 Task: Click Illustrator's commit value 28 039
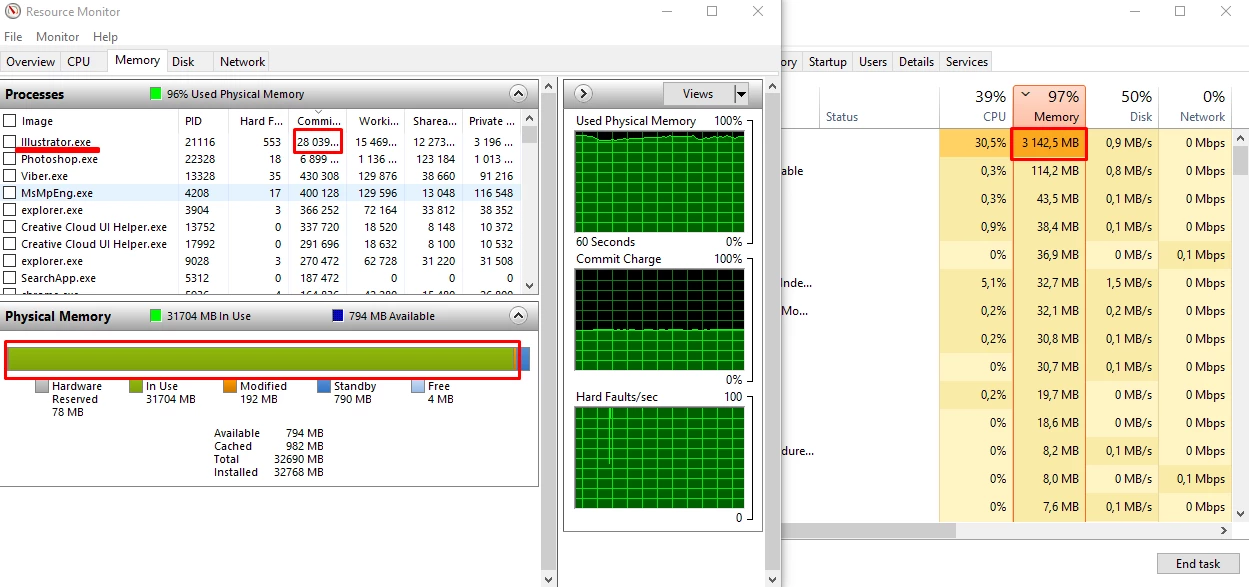(x=318, y=142)
